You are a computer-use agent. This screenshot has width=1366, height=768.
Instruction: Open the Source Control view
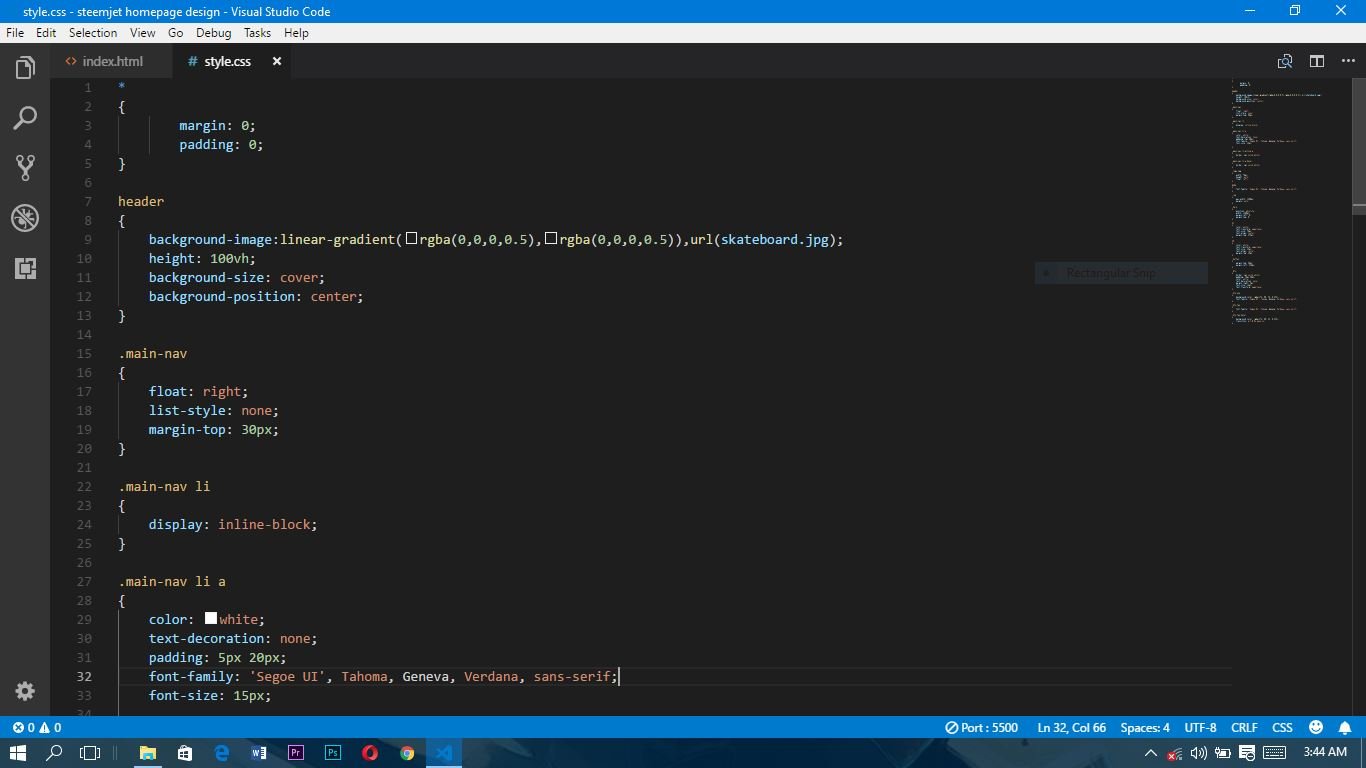point(25,168)
